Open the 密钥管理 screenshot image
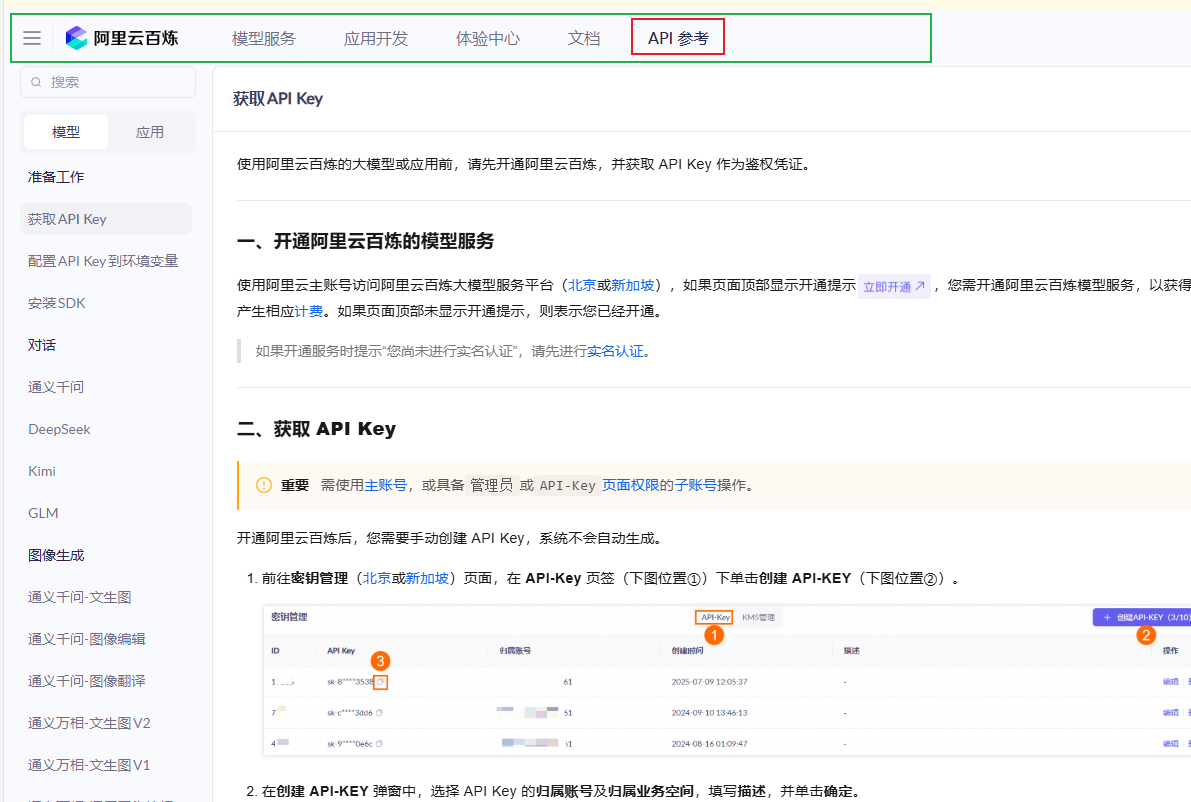1191x802 pixels. [x=727, y=680]
